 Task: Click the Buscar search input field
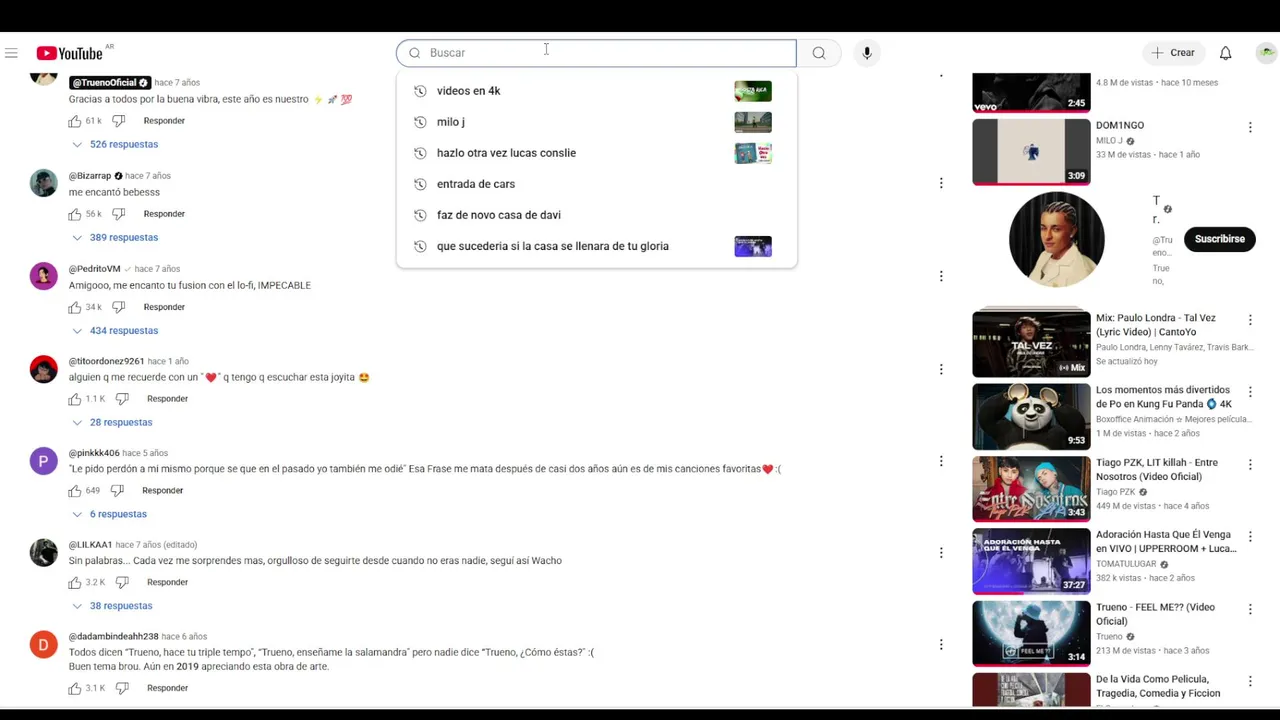(x=596, y=53)
